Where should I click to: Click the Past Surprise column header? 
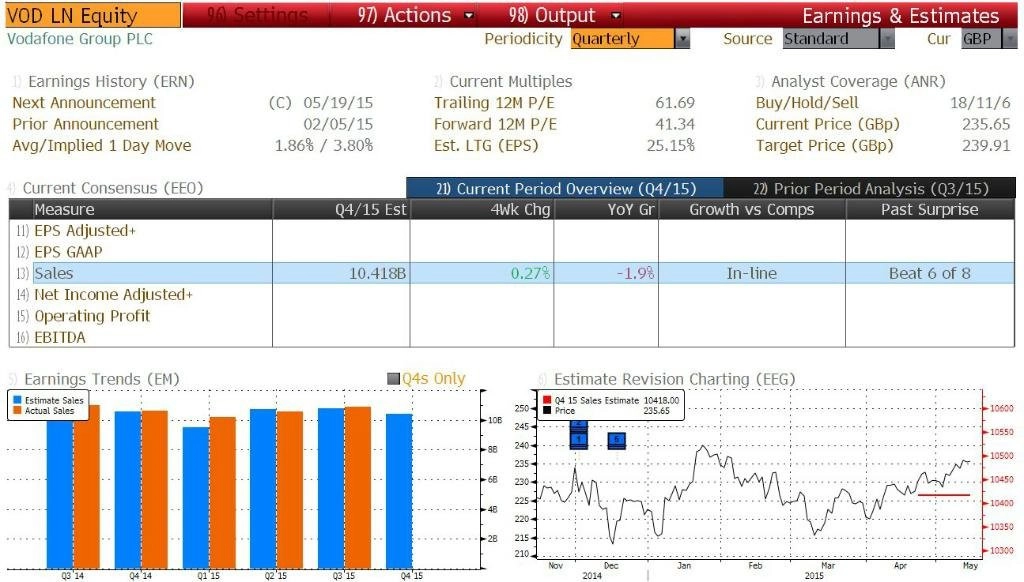tap(930, 209)
